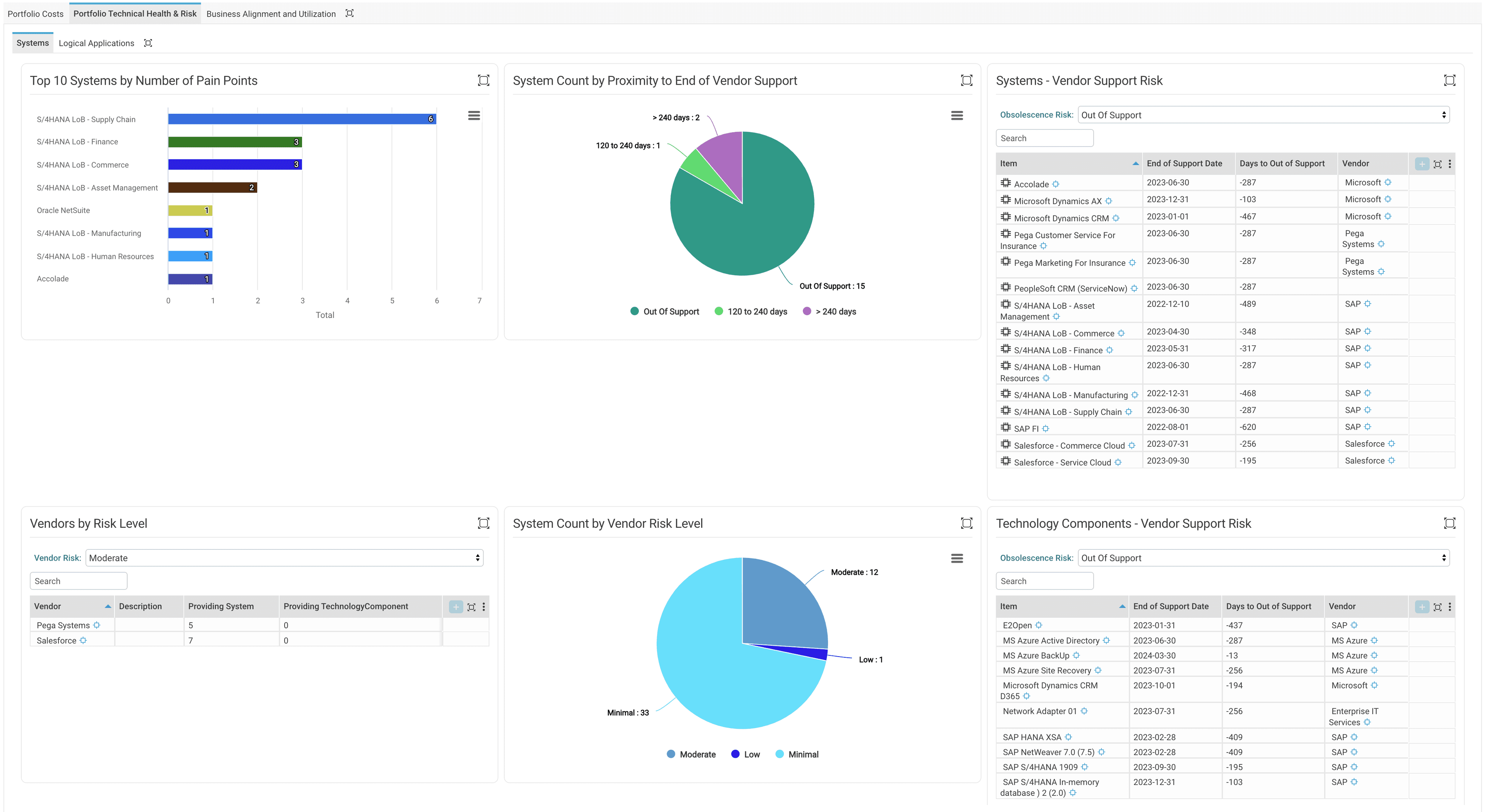Maximize the System Count by Vendor Risk Level panel
The height and width of the screenshot is (812, 1485).
[966, 523]
